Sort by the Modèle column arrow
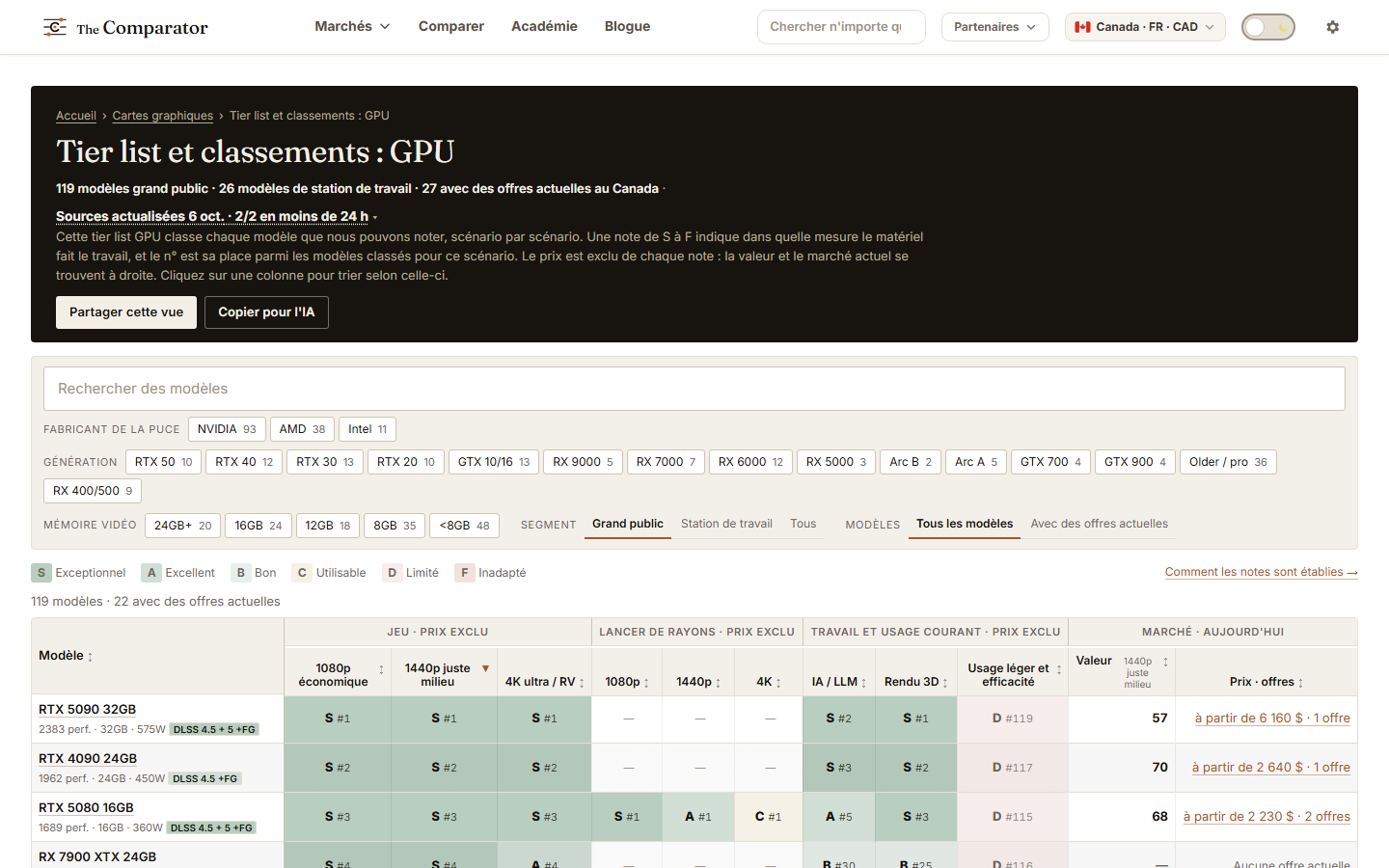The image size is (1389, 868). pos(91,657)
